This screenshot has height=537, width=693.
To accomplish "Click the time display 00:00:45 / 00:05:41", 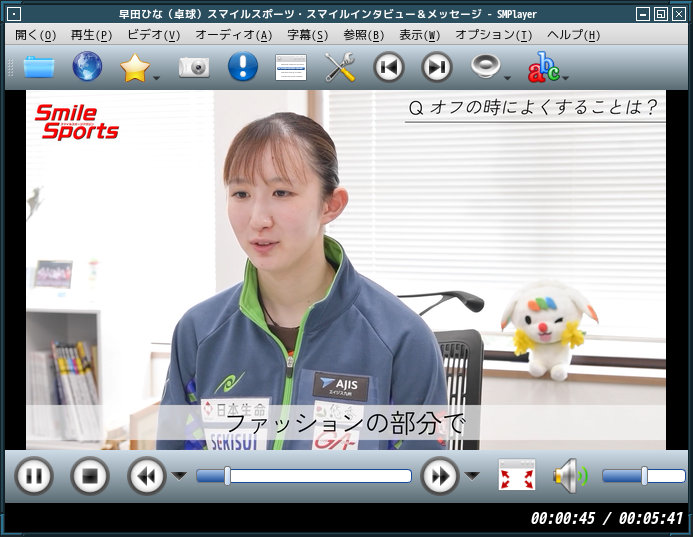I will pyautogui.click(x=607, y=518).
